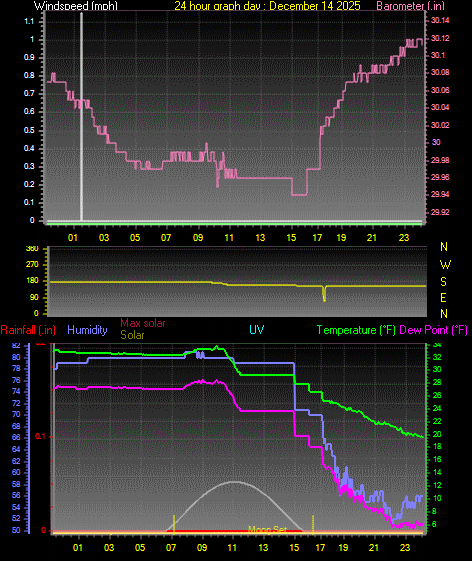Click the 82 humidity axis value

click(16, 346)
